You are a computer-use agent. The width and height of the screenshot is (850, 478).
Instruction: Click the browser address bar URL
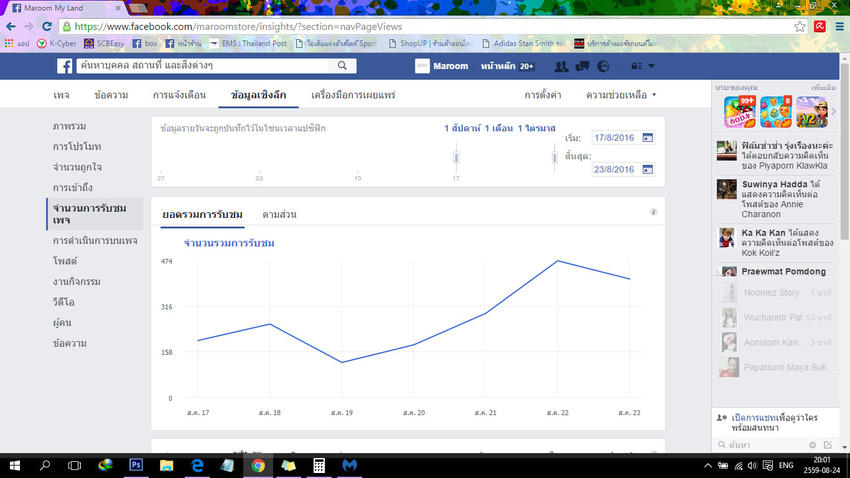pos(239,27)
